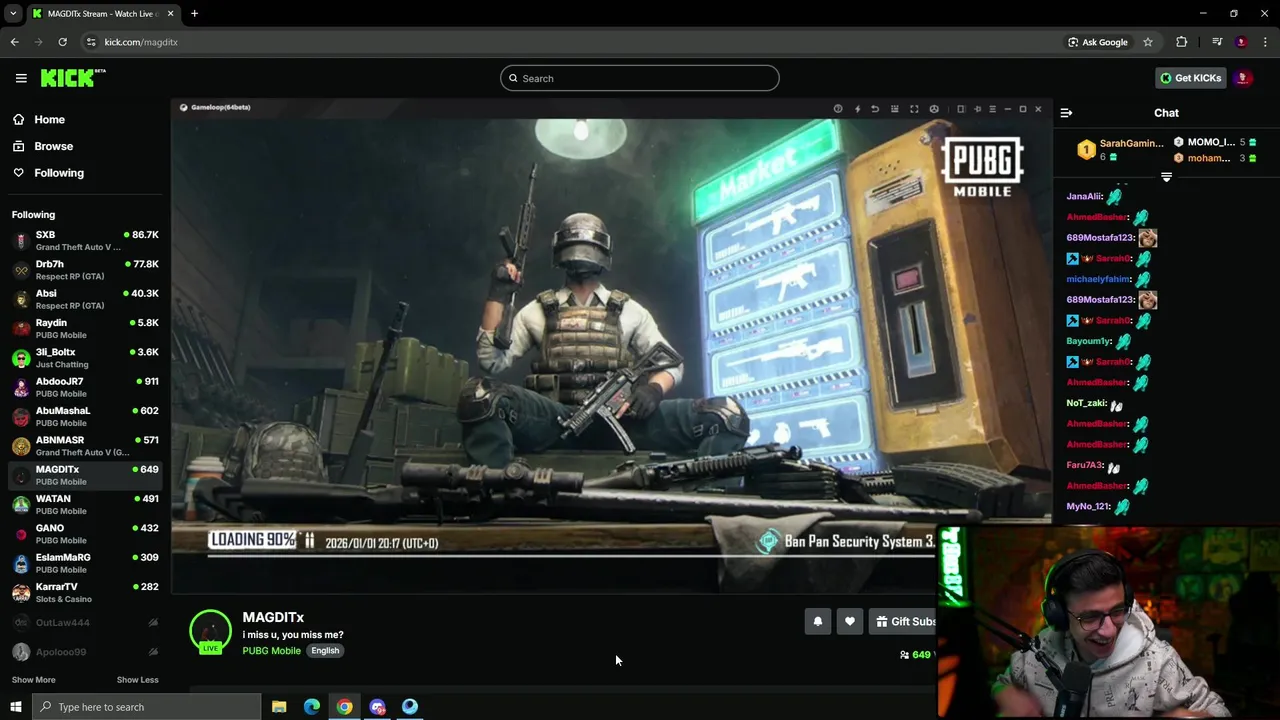Click MAGDITx live avatar
The height and width of the screenshot is (720, 1280).
tap(210, 631)
